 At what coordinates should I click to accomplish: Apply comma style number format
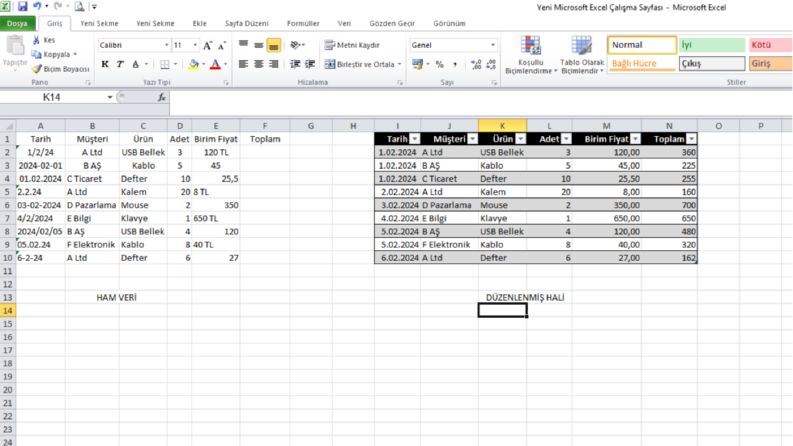(x=455, y=64)
